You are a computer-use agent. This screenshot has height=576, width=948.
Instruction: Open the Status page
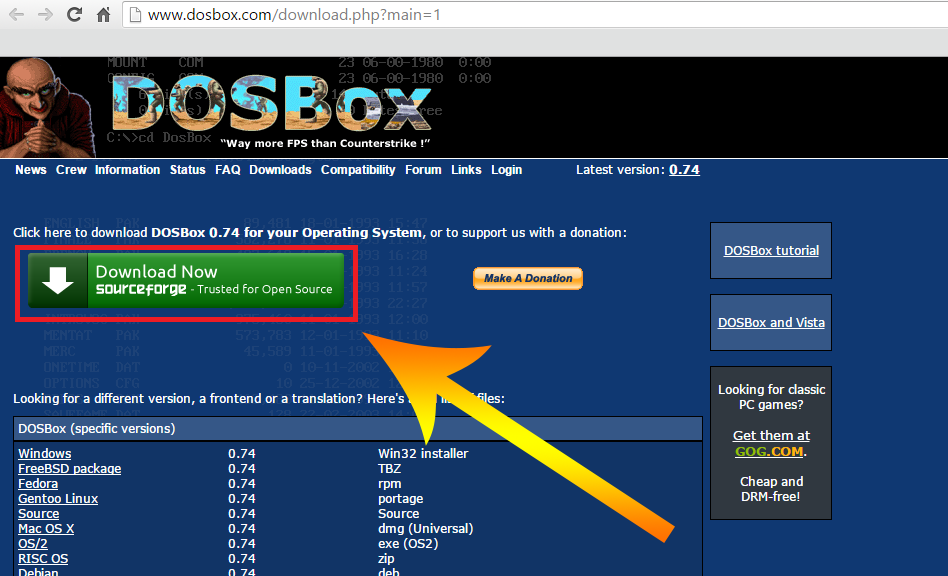pos(187,170)
